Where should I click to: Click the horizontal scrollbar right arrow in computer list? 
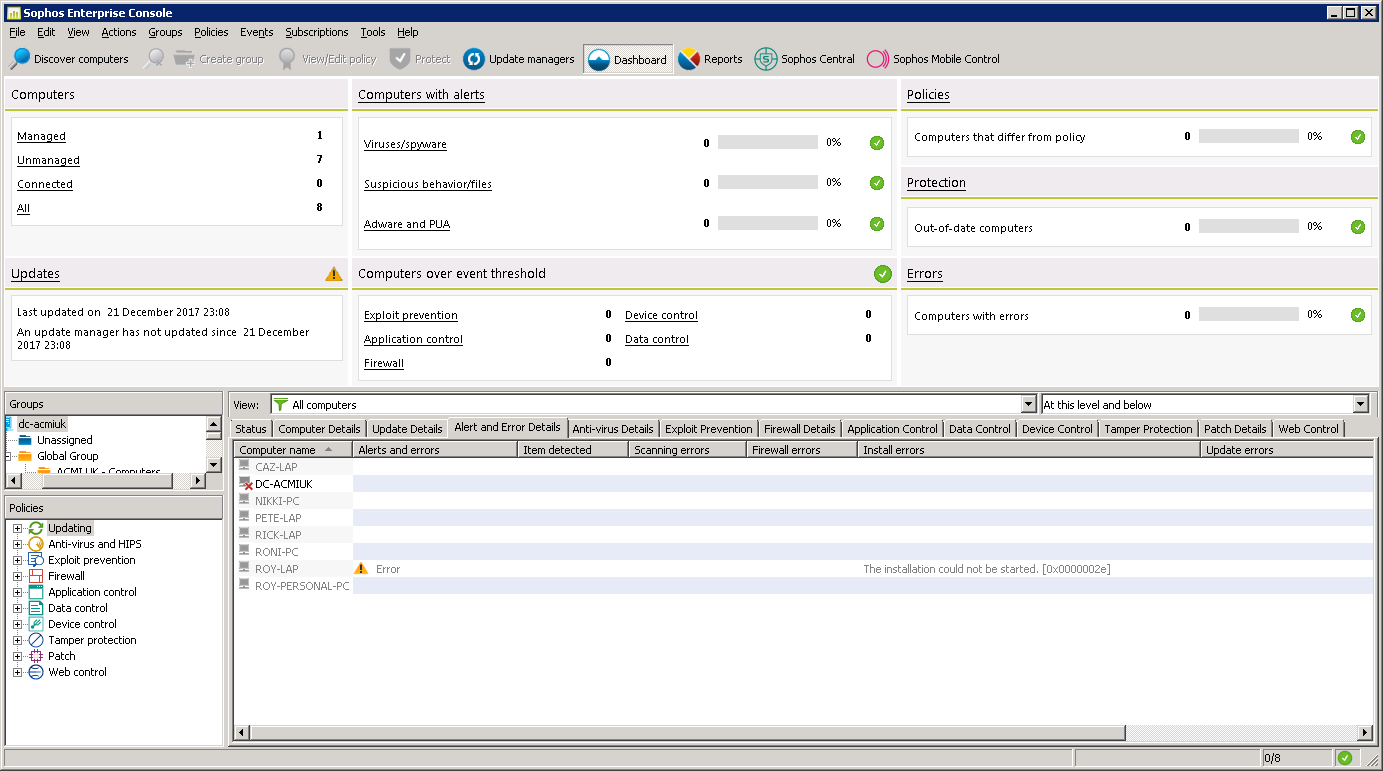1366,733
